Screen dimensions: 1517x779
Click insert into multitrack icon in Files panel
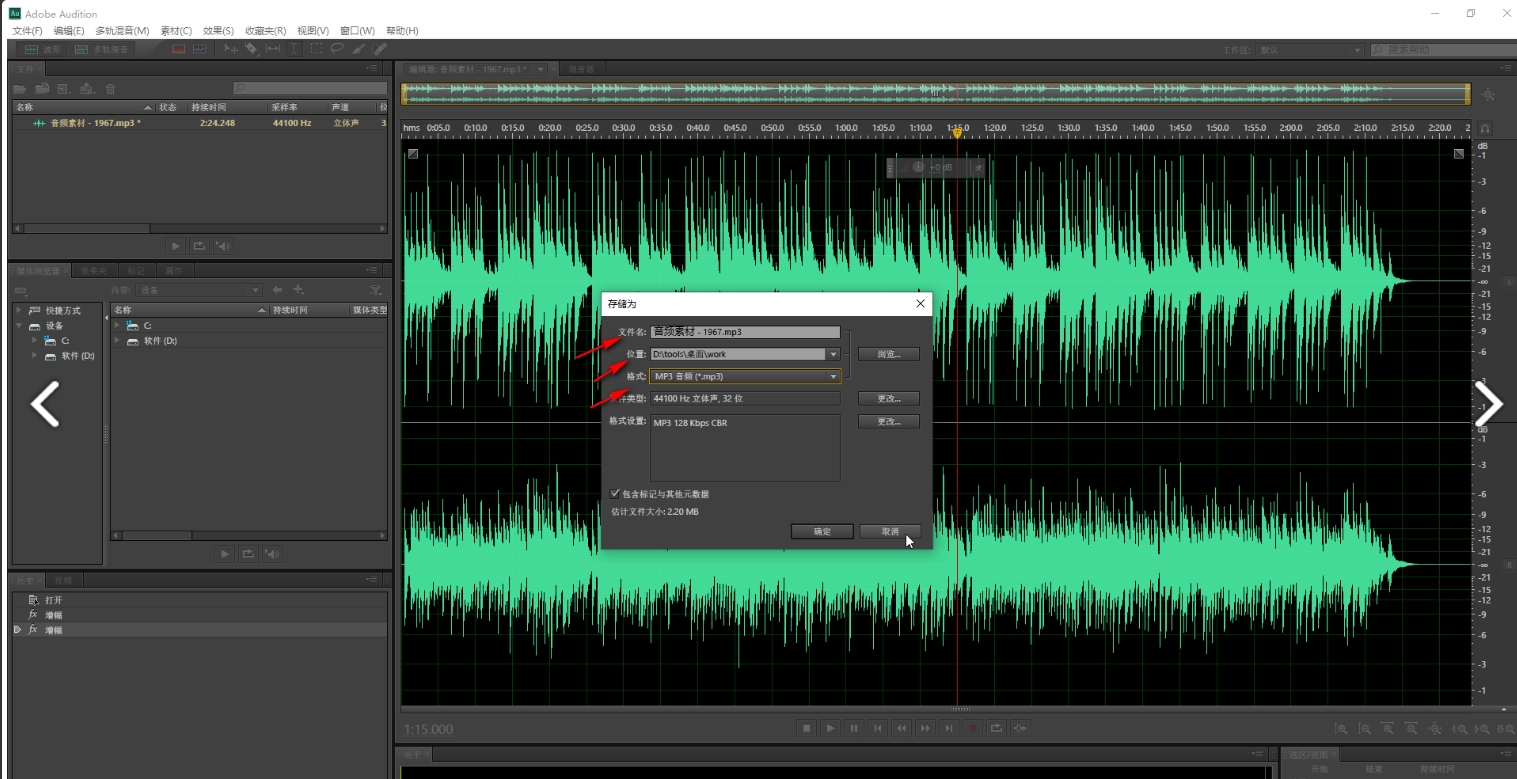[87, 88]
